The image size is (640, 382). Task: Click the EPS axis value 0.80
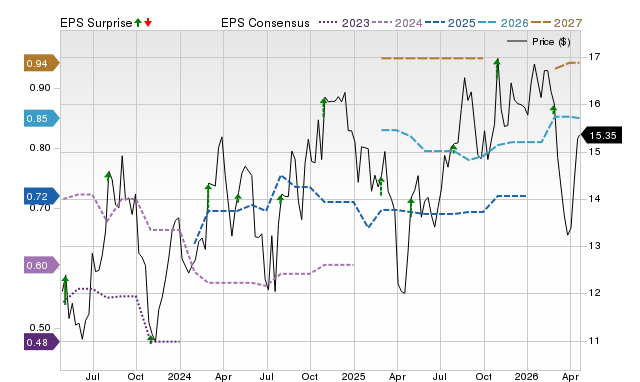pyautogui.click(x=40, y=148)
